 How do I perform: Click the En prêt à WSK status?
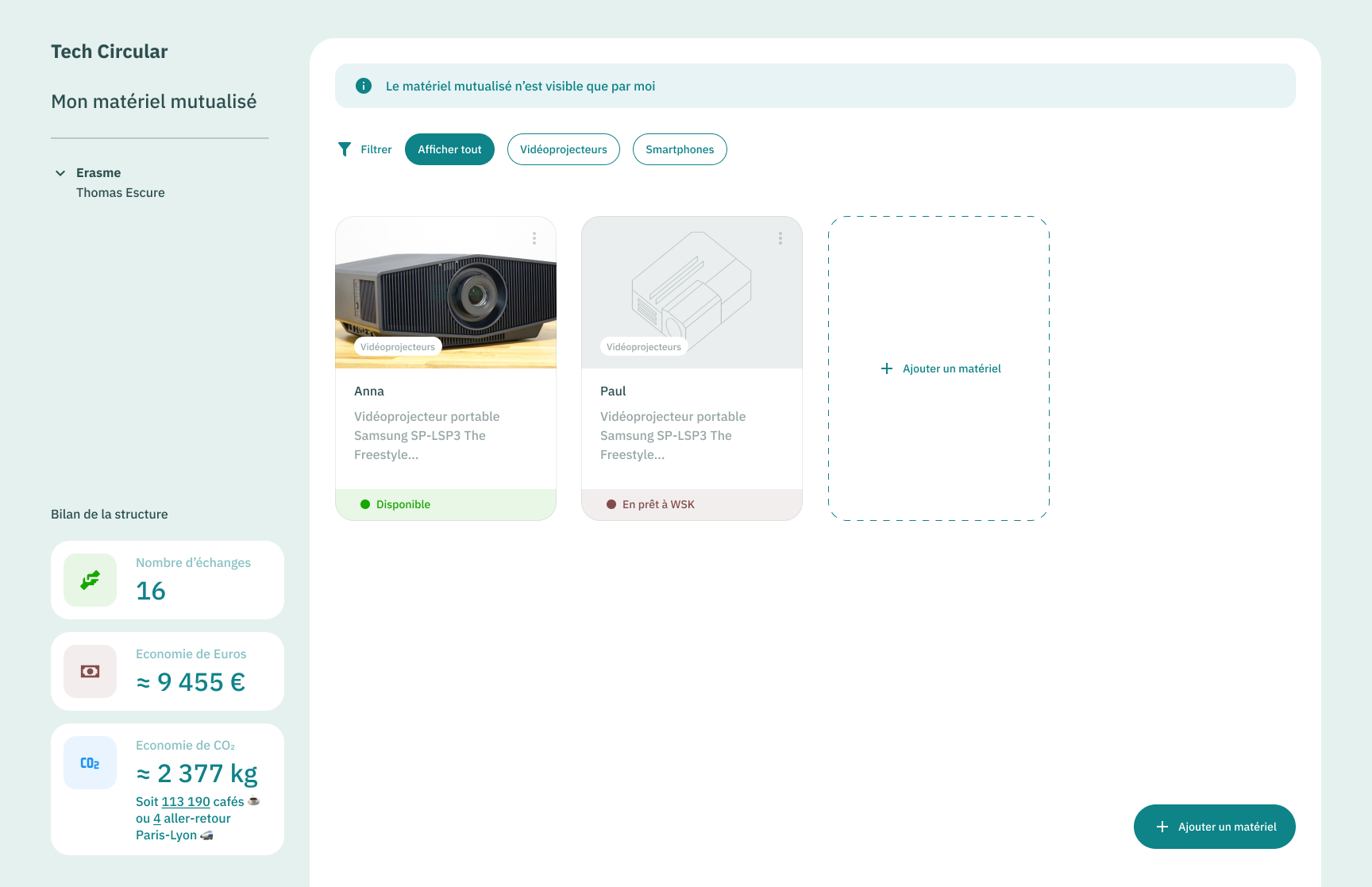657,504
